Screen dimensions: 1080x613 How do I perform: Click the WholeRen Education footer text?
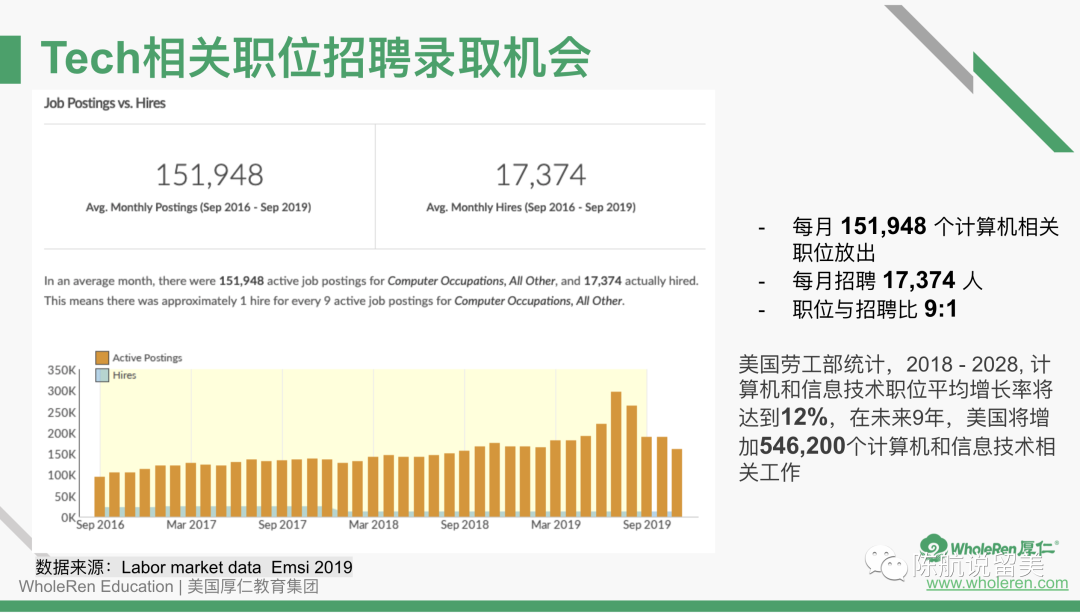96,587
